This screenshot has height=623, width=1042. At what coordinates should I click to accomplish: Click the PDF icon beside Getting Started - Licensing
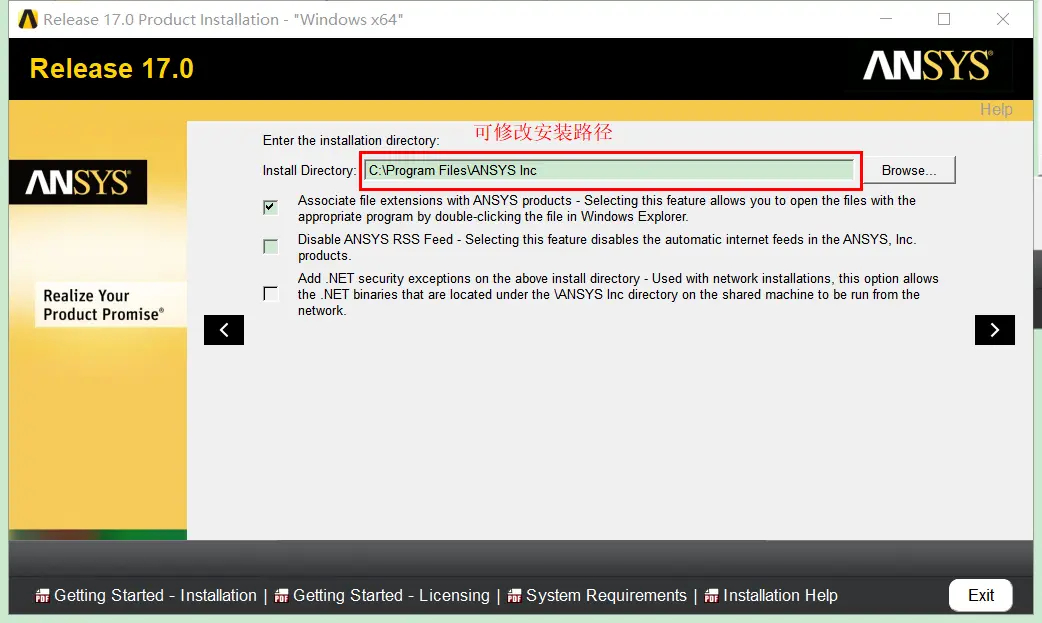pos(282,596)
